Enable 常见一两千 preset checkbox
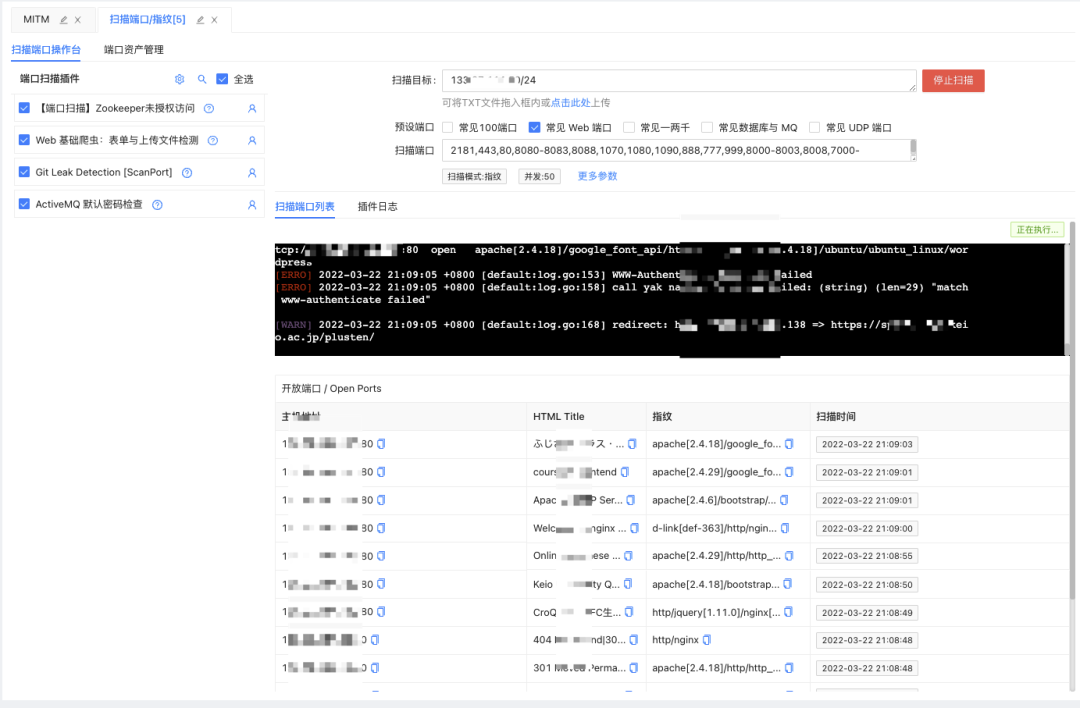Screen dimensions: 1080x708 point(629,127)
